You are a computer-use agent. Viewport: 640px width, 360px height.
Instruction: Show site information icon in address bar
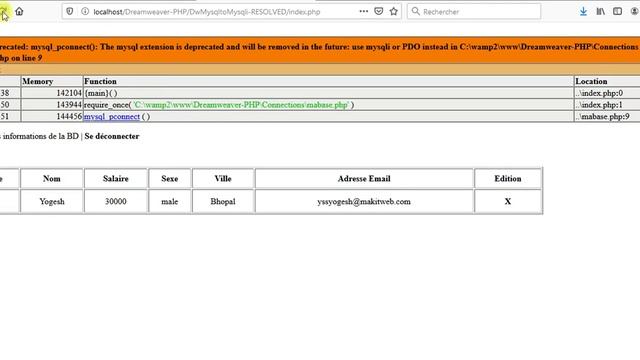point(85,11)
